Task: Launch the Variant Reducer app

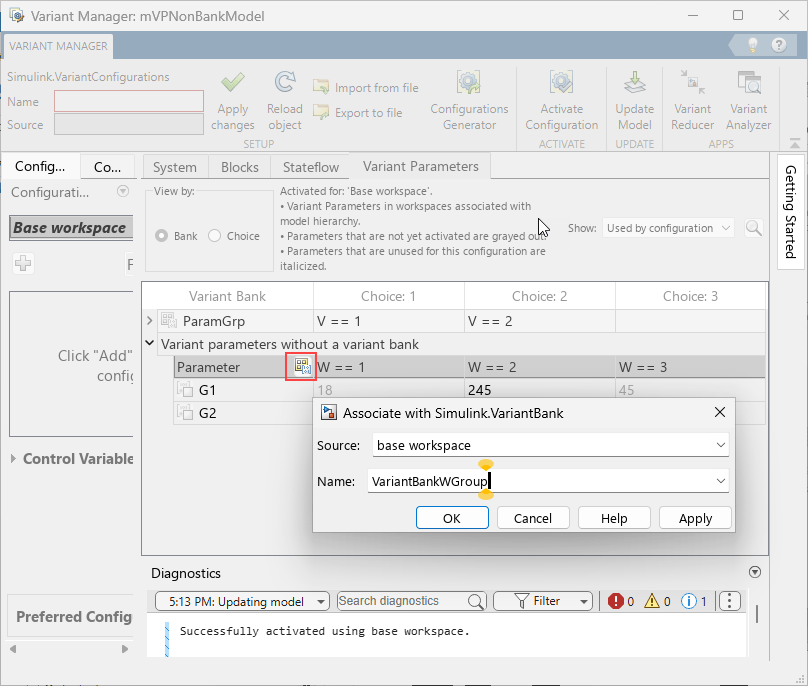Action: tap(692, 101)
